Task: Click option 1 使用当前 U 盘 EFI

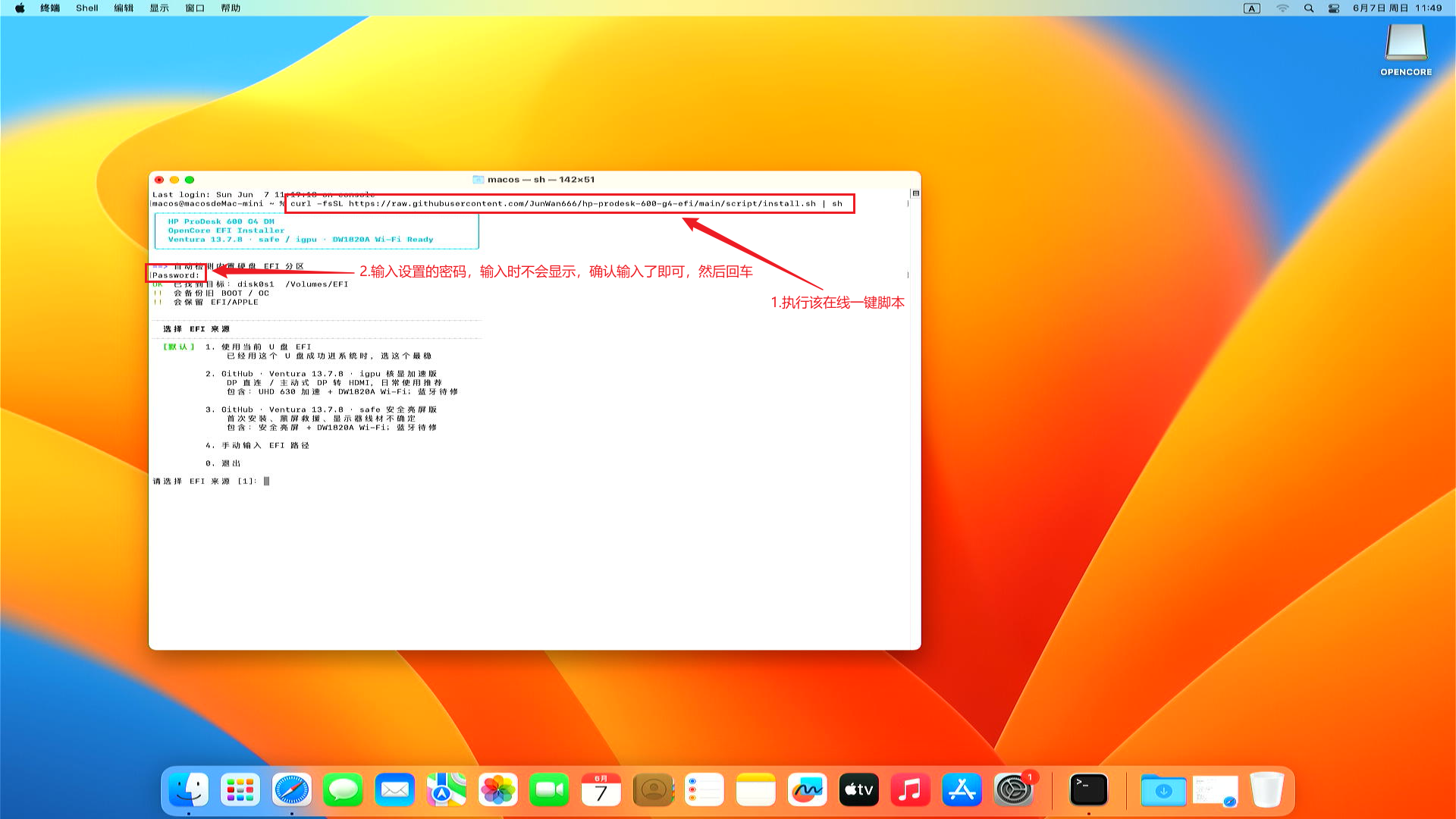Action: [x=259, y=347]
